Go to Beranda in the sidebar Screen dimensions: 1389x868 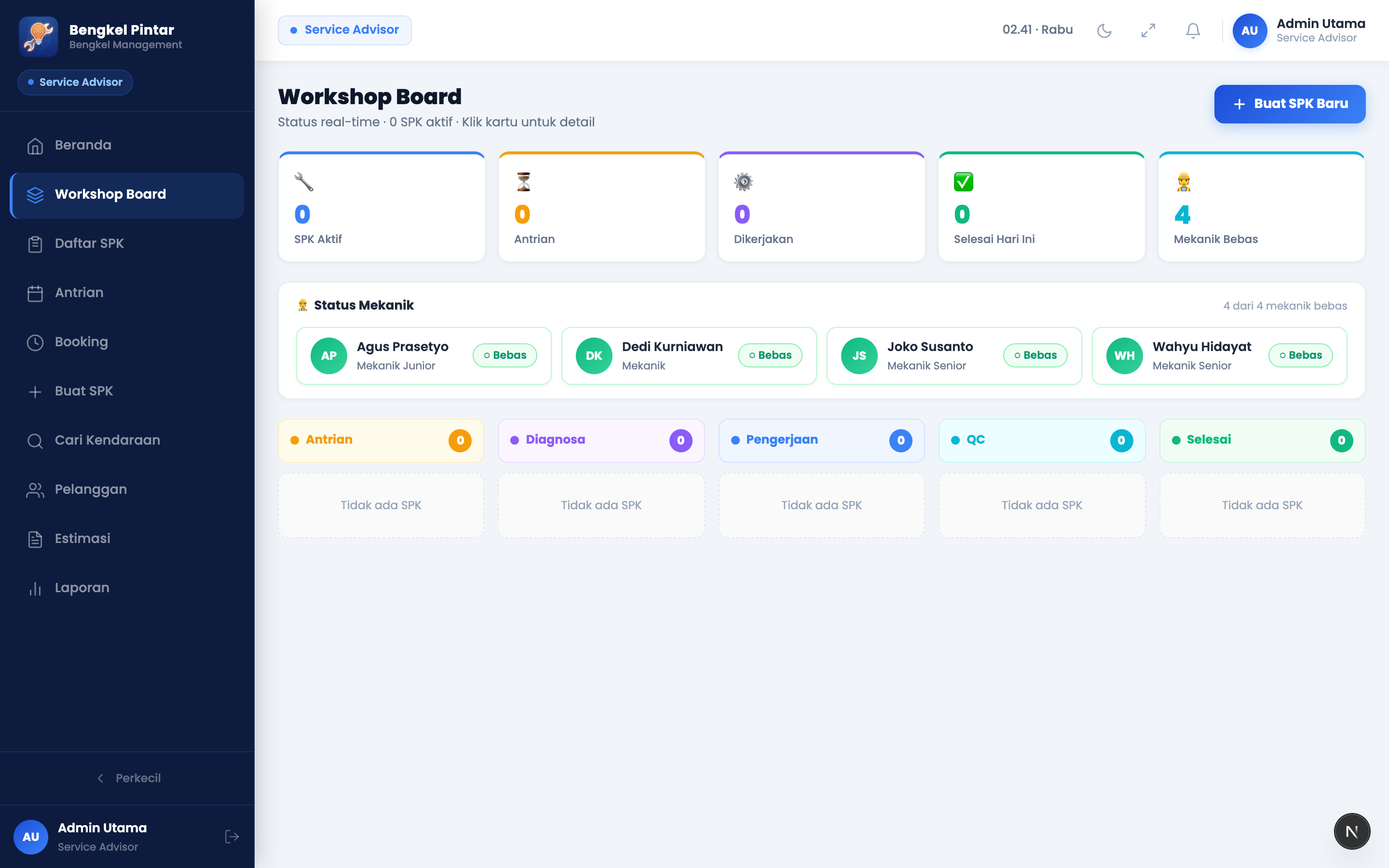click(127, 145)
